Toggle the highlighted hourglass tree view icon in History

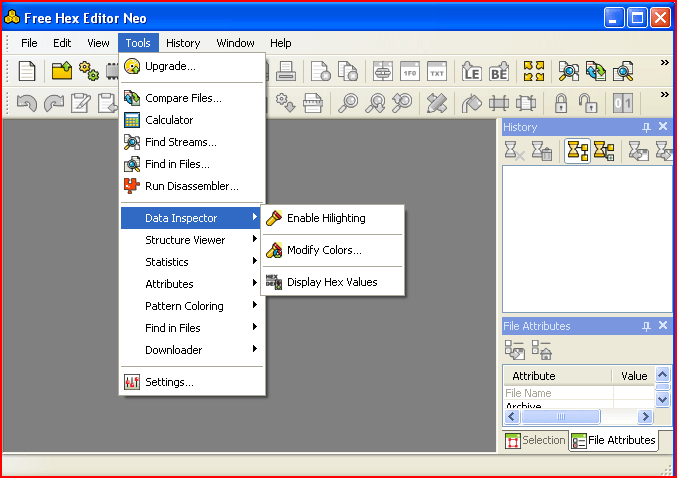click(x=577, y=151)
